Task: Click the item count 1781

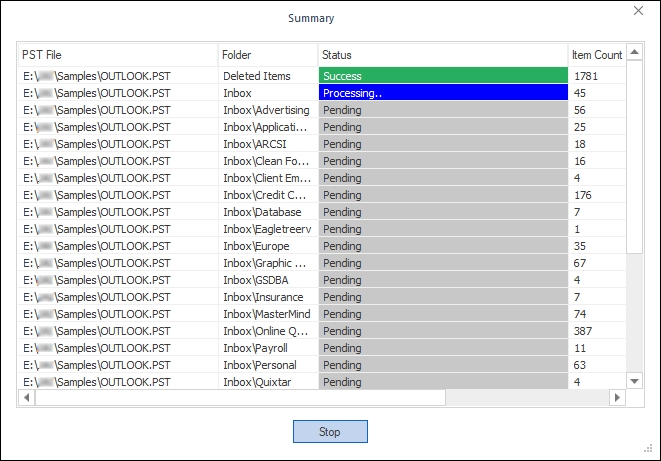Action: click(x=586, y=76)
